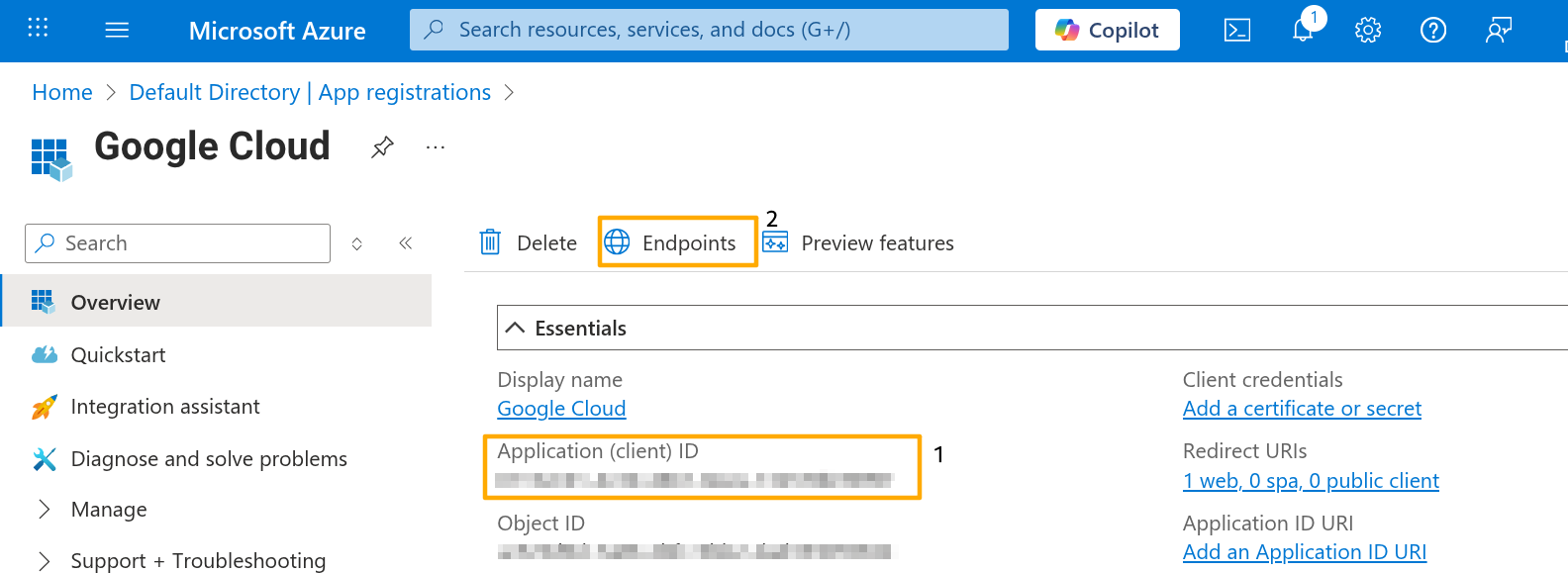The width and height of the screenshot is (1568, 573).
Task: Open the more options ellipsis
Action: 435,147
